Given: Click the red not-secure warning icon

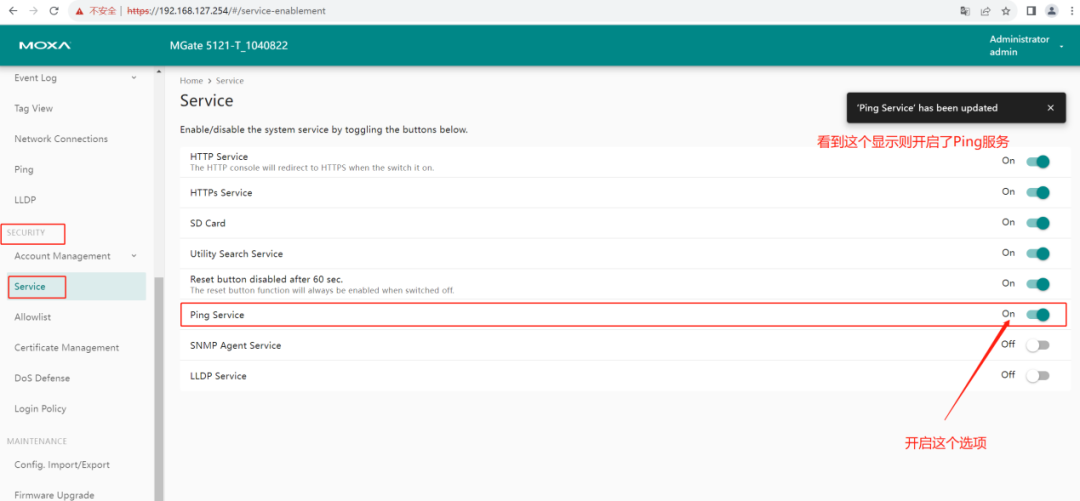Looking at the screenshot, I should tap(80, 11).
